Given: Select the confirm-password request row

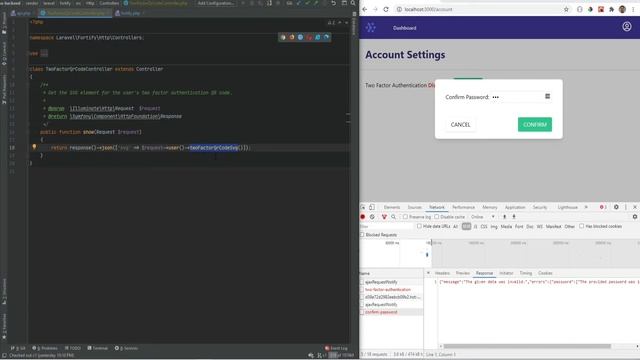Looking at the screenshot, I should 392,312.
